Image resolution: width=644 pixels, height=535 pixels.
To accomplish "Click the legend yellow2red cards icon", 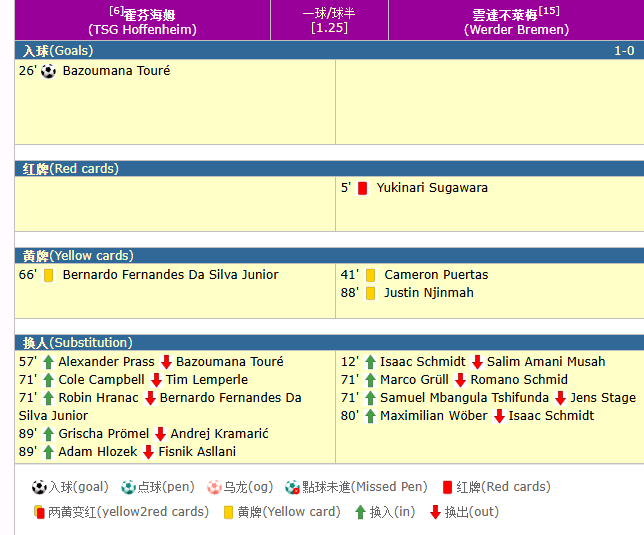I will click(x=39, y=512).
